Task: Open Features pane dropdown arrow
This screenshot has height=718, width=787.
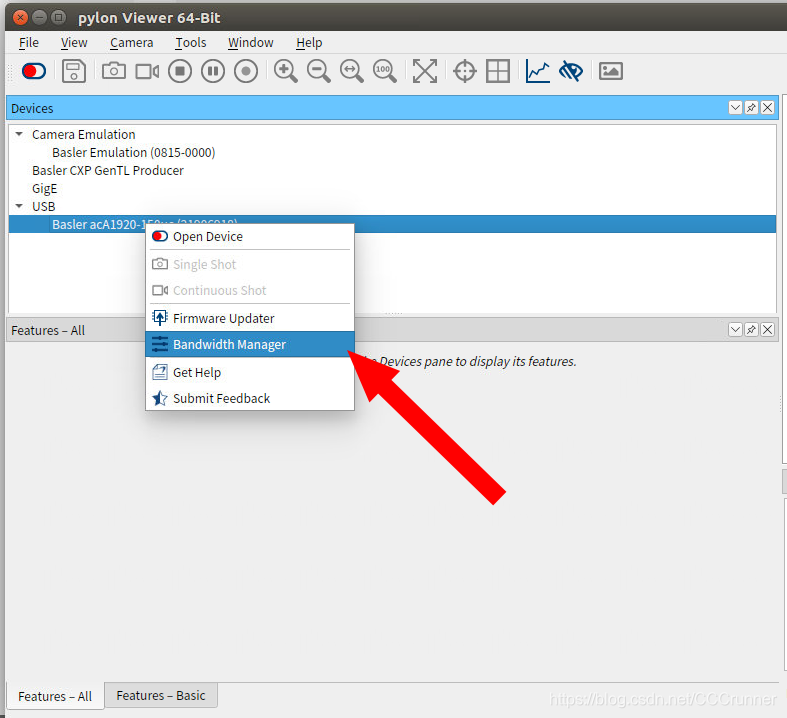Action: 735,330
